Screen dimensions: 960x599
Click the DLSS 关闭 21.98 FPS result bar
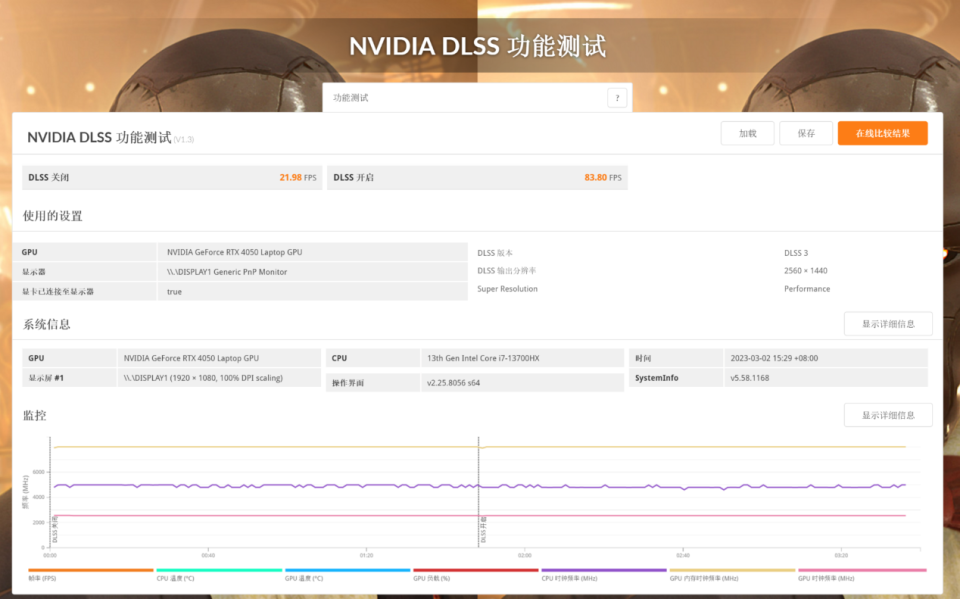[172, 178]
